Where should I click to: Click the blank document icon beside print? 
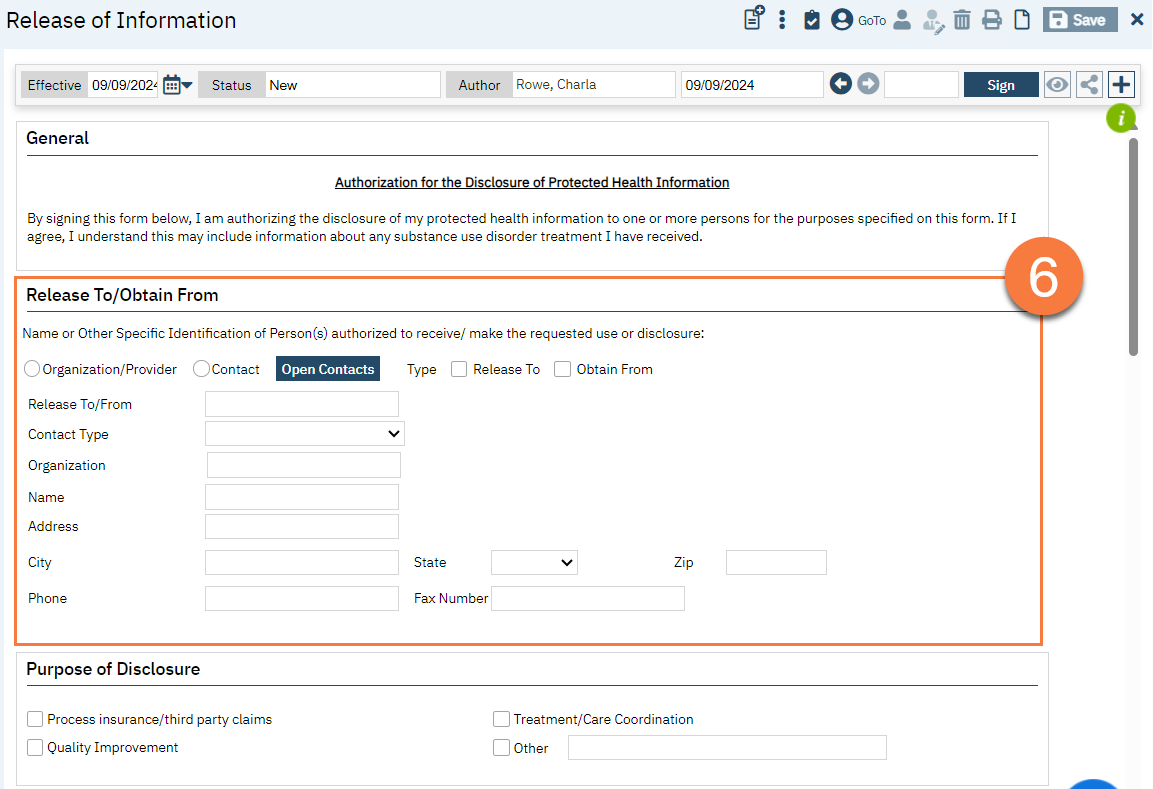tap(1021, 19)
